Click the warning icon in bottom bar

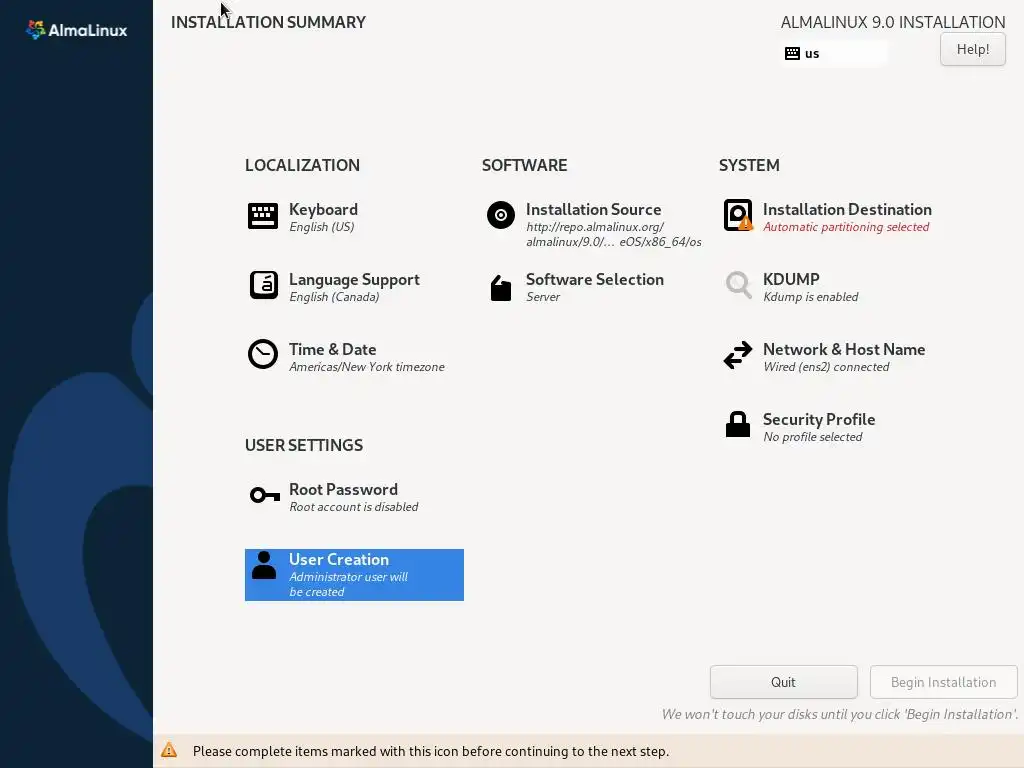point(169,750)
